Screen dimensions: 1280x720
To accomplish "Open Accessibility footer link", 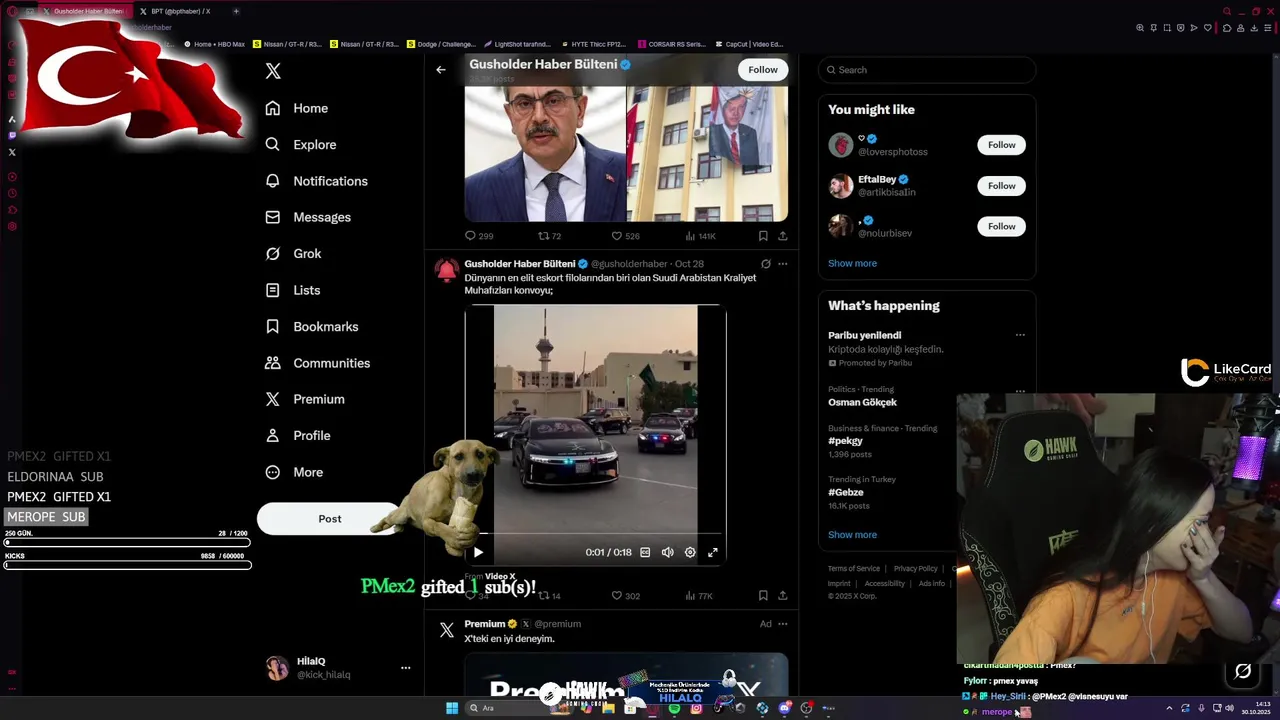I will [884, 583].
